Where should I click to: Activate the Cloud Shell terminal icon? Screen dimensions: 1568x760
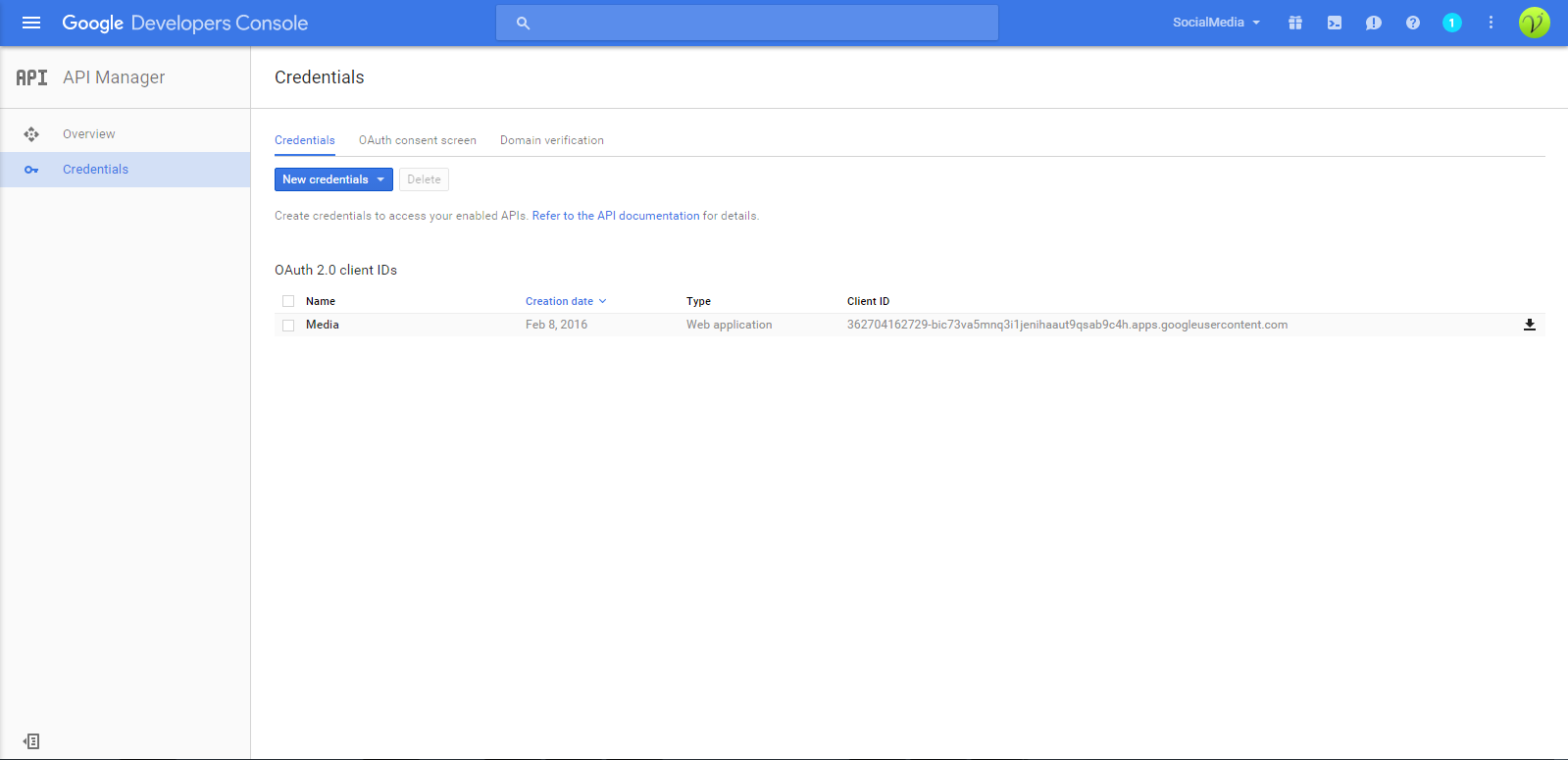(x=1335, y=23)
